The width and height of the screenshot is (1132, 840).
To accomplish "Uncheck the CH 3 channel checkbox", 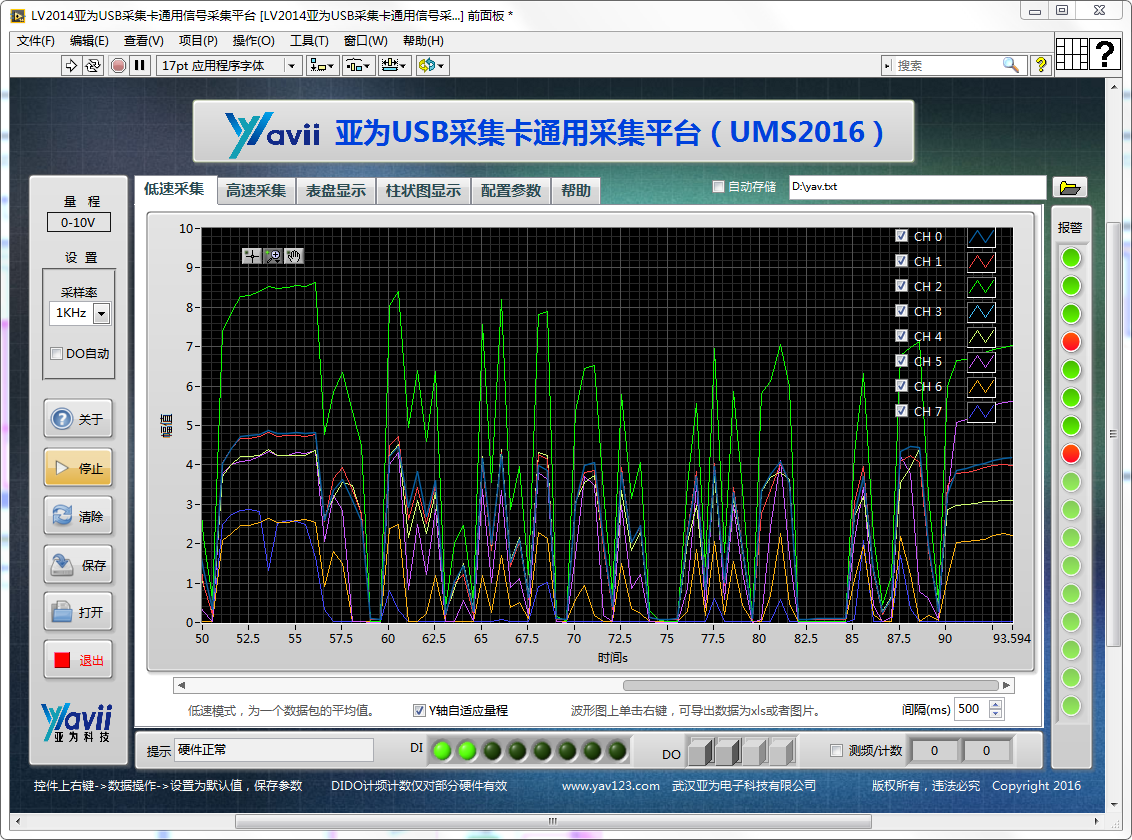I will (x=901, y=311).
